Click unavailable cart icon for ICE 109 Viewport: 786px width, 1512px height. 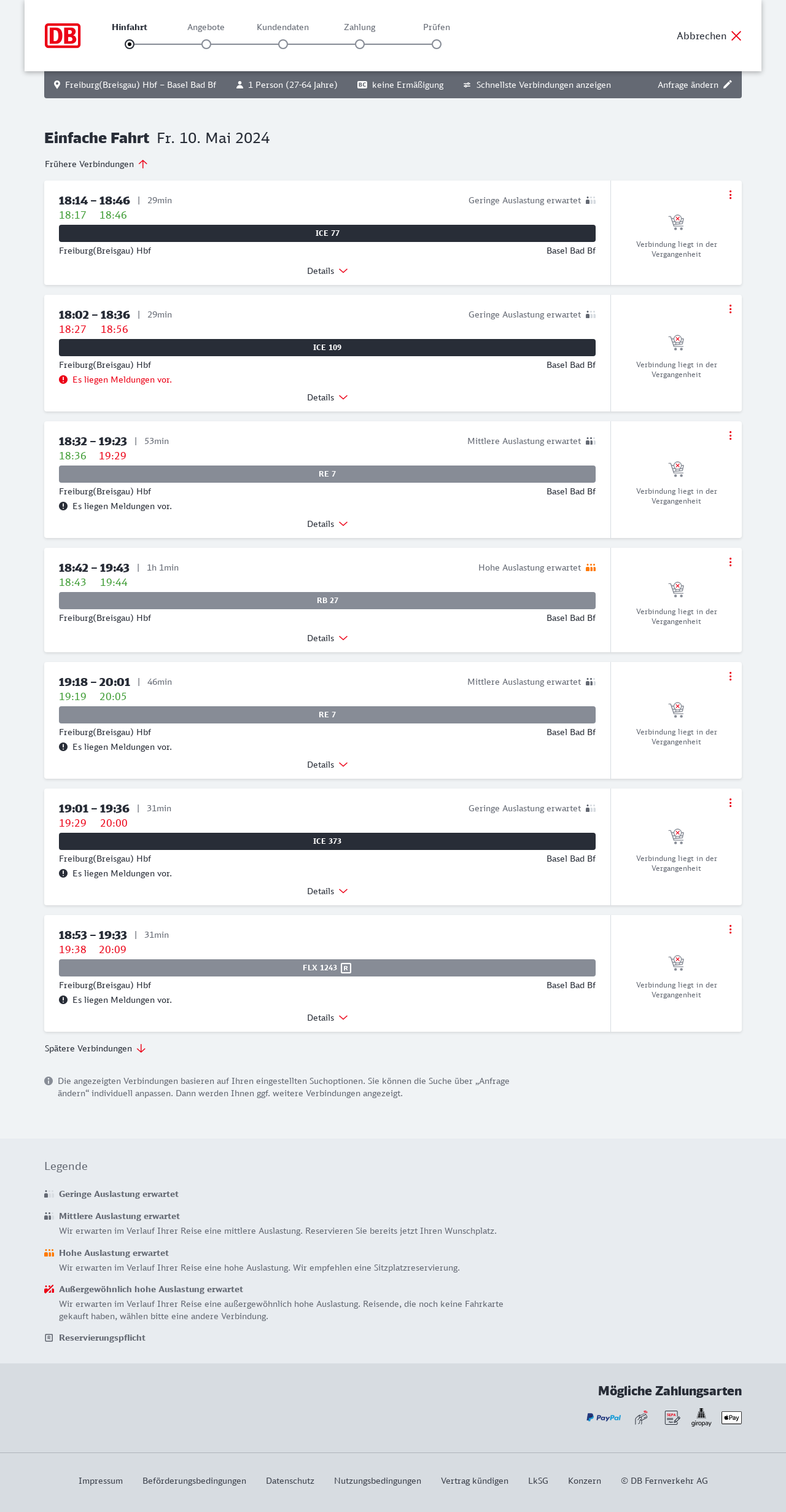676,342
